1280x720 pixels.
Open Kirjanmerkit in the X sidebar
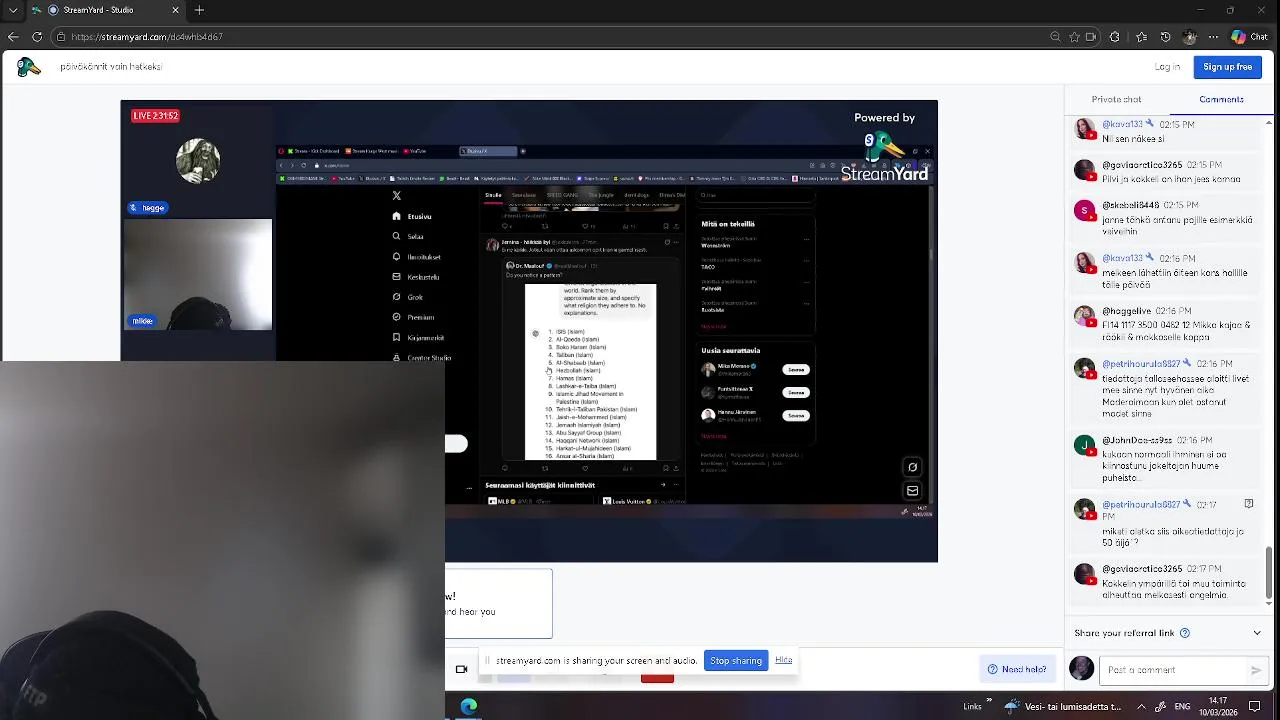[x=418, y=338]
